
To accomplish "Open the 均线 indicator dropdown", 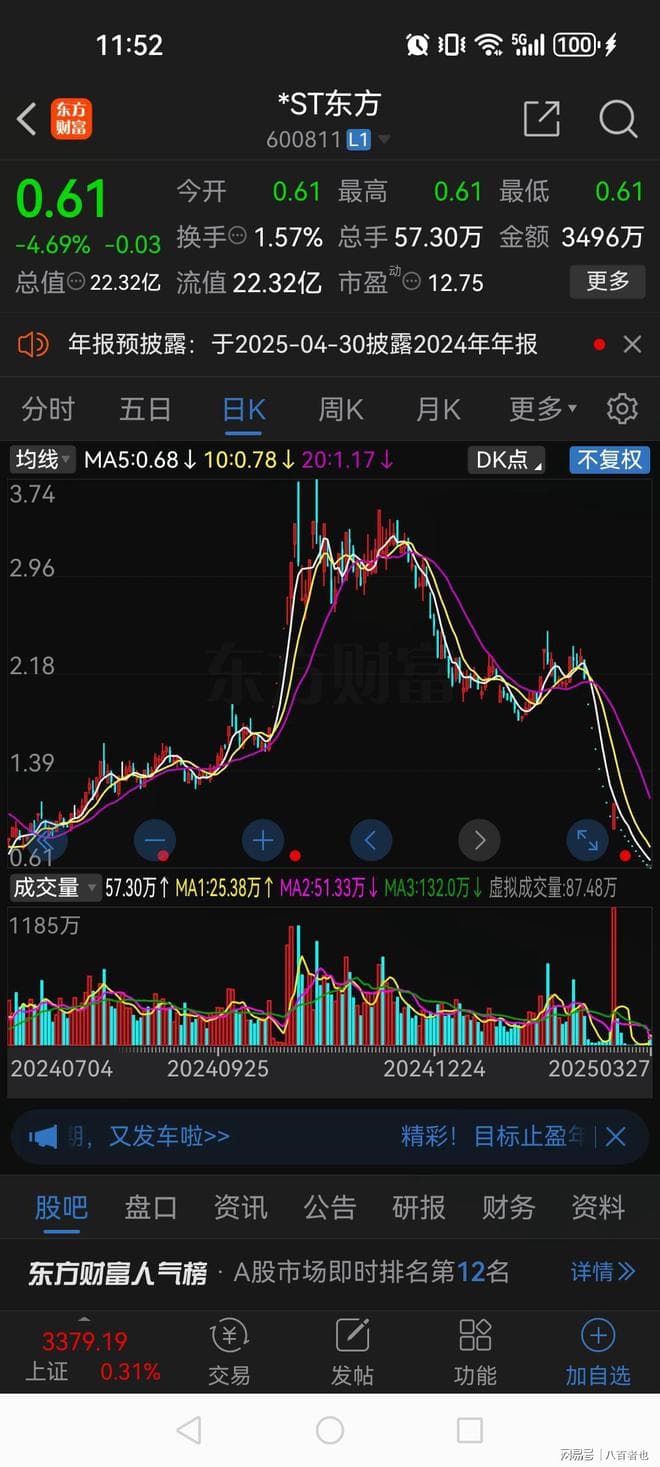I will tap(42, 460).
